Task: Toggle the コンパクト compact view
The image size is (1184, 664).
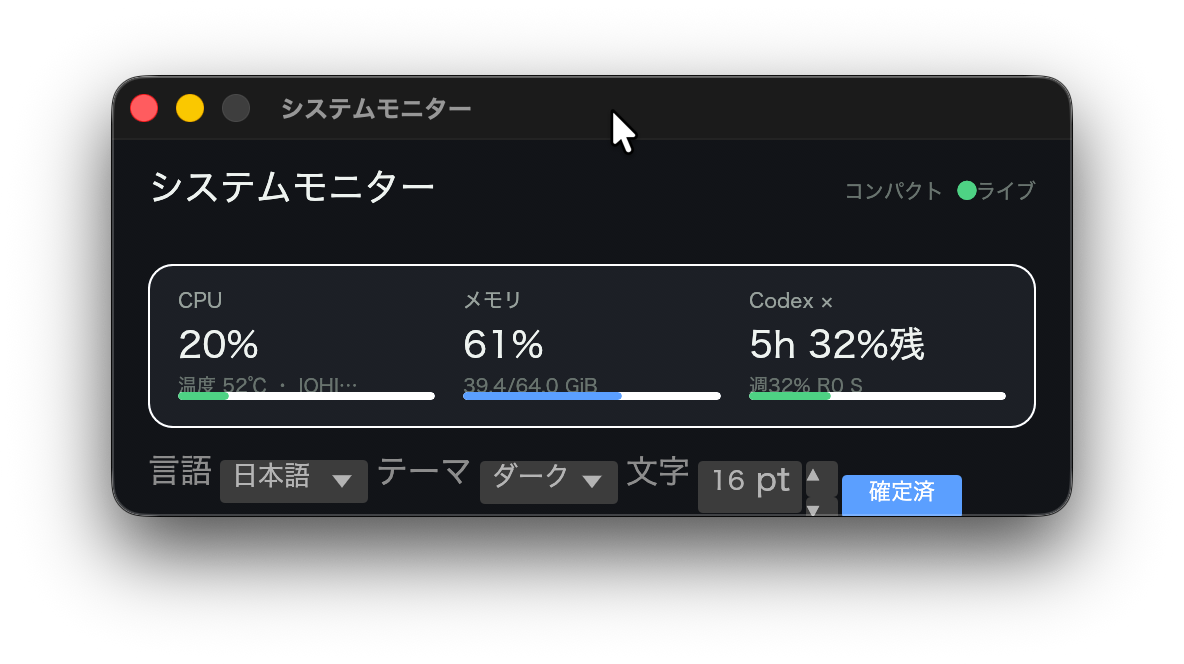Action: point(893,190)
